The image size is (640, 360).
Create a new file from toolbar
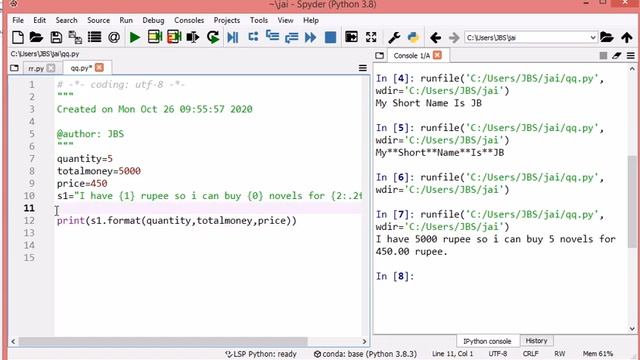[x=18, y=38]
